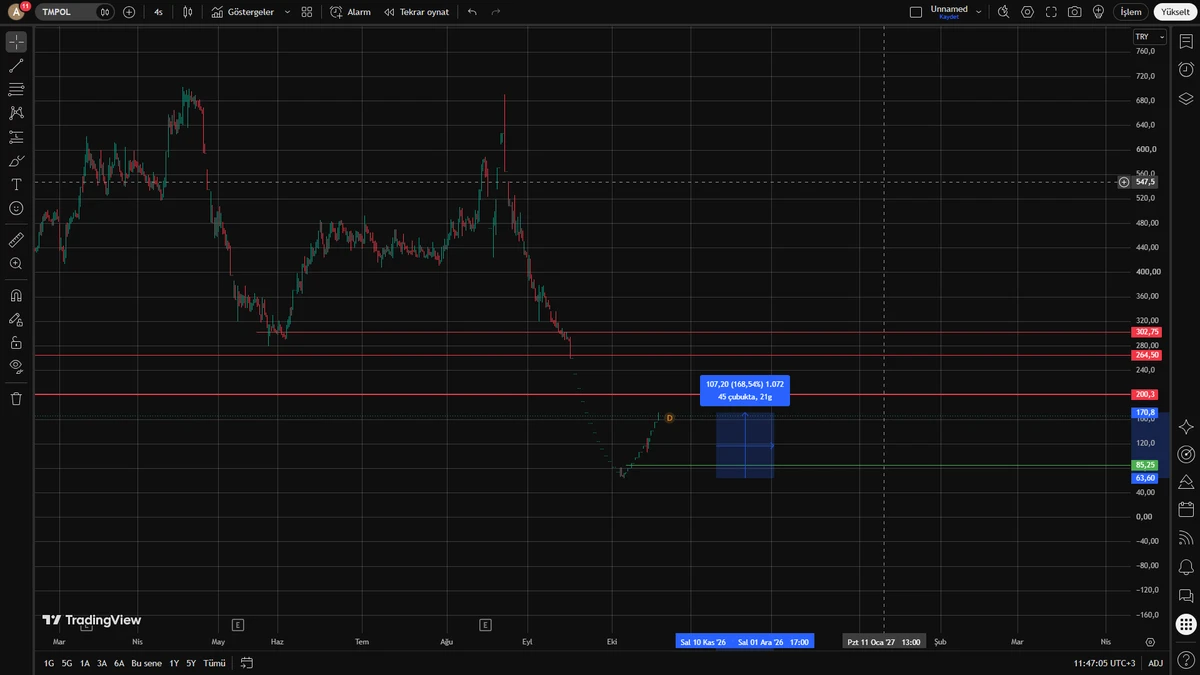
Task: Select the ruler measure tool
Action: pos(16,240)
